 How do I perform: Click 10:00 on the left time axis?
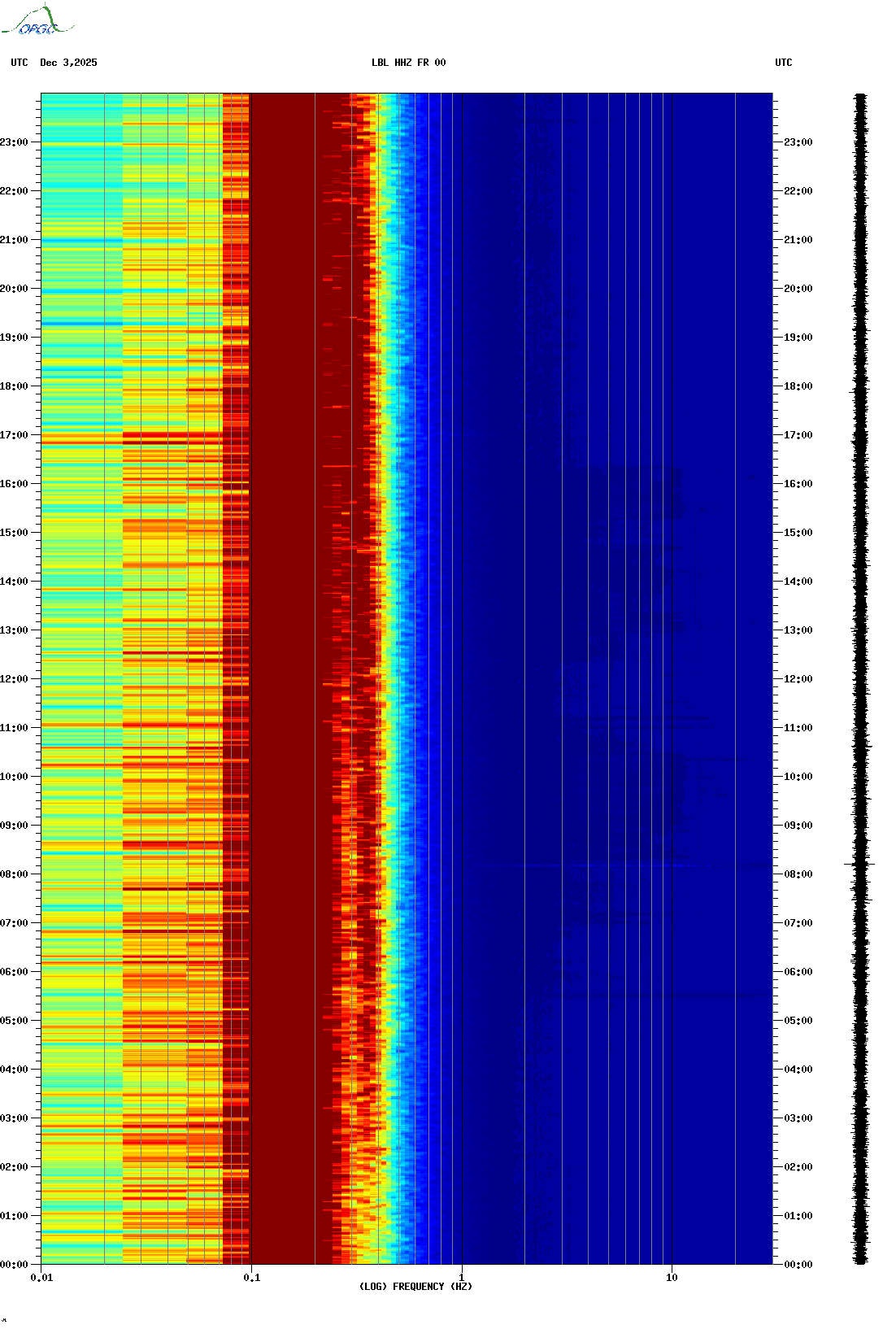pyautogui.click(x=14, y=777)
